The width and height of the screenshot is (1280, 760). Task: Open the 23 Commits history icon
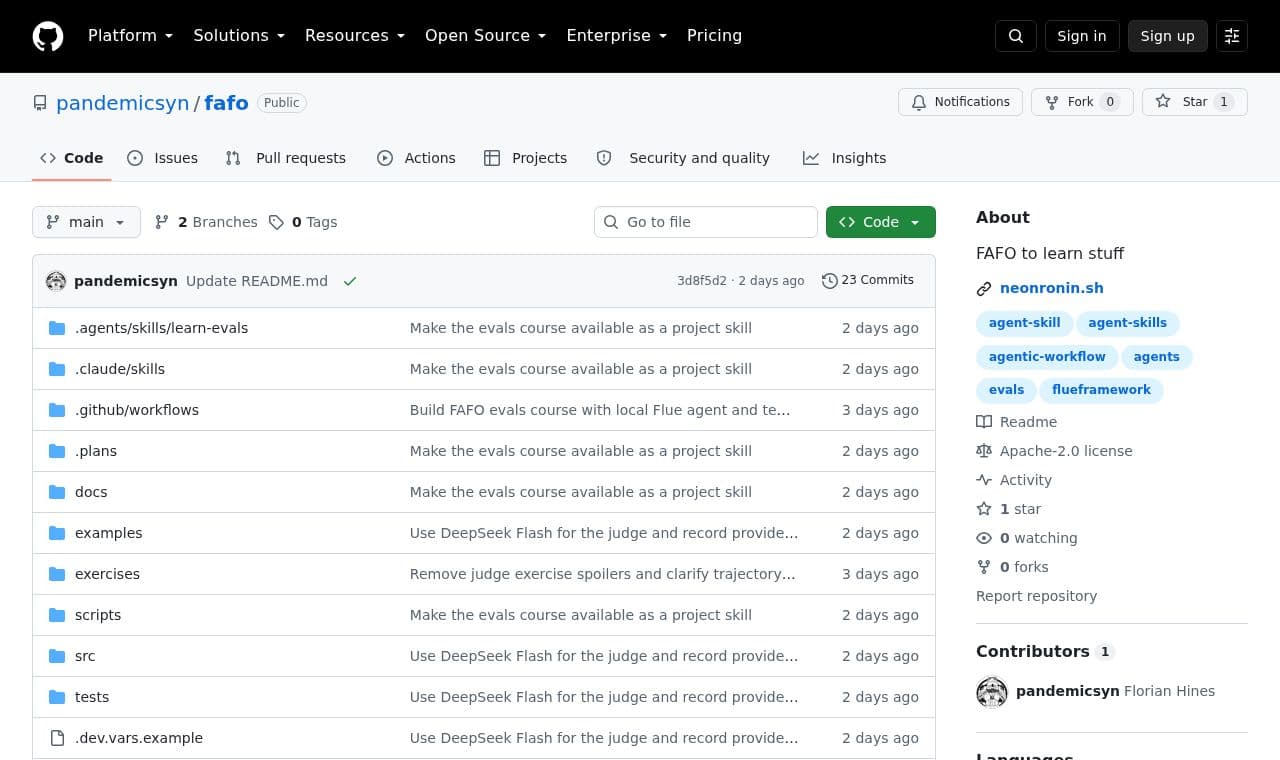829,281
